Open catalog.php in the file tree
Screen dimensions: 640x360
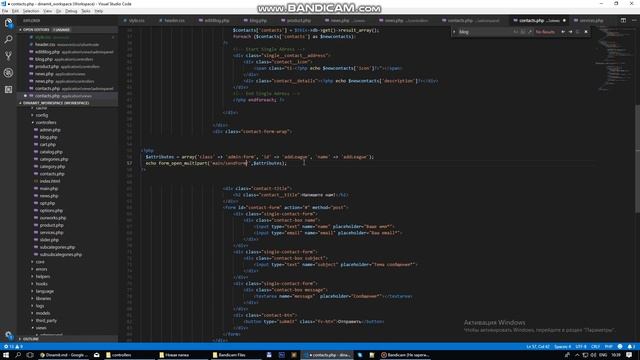(x=51, y=152)
